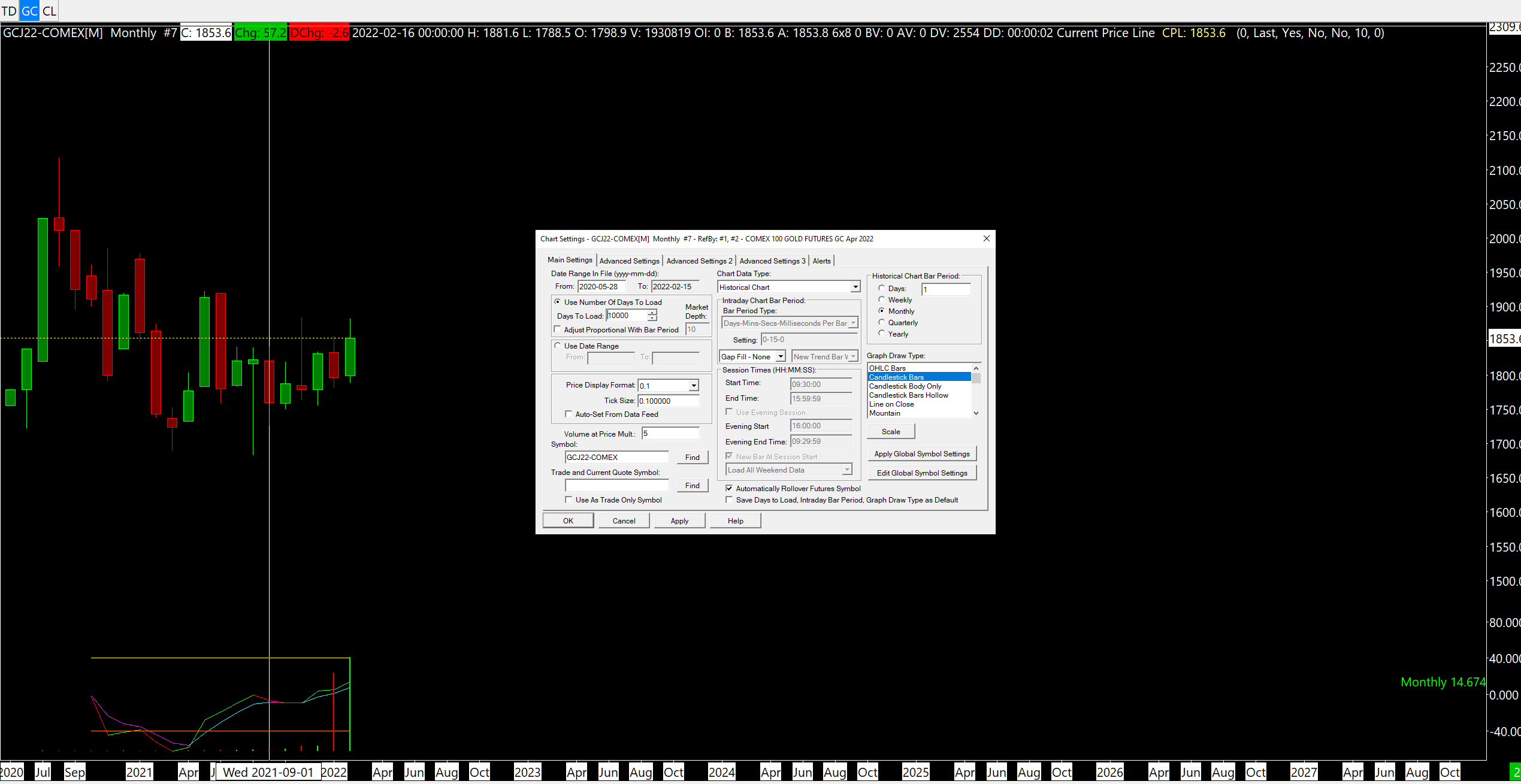Check Adjust Proportional With Bar Period
1521x784 pixels.
[558, 329]
